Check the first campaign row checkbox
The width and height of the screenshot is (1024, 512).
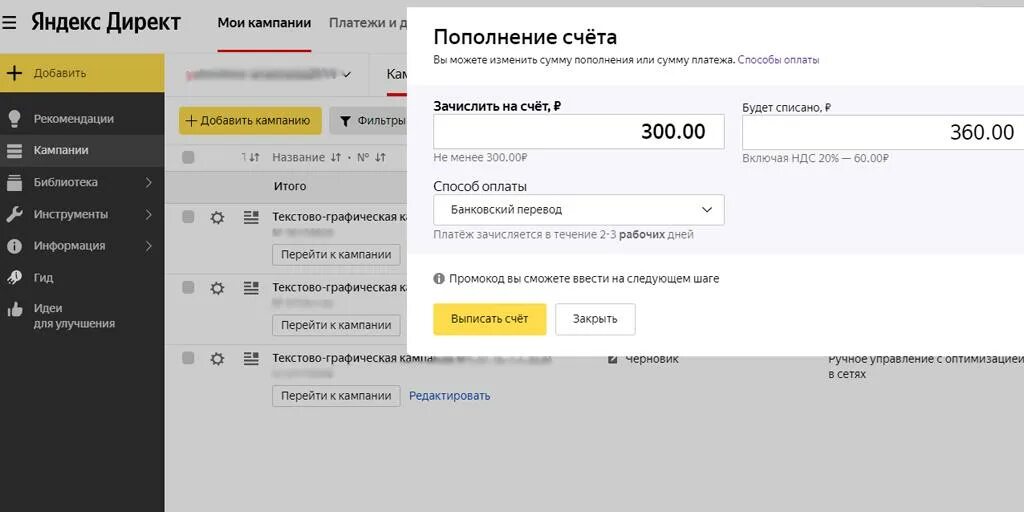click(x=188, y=217)
